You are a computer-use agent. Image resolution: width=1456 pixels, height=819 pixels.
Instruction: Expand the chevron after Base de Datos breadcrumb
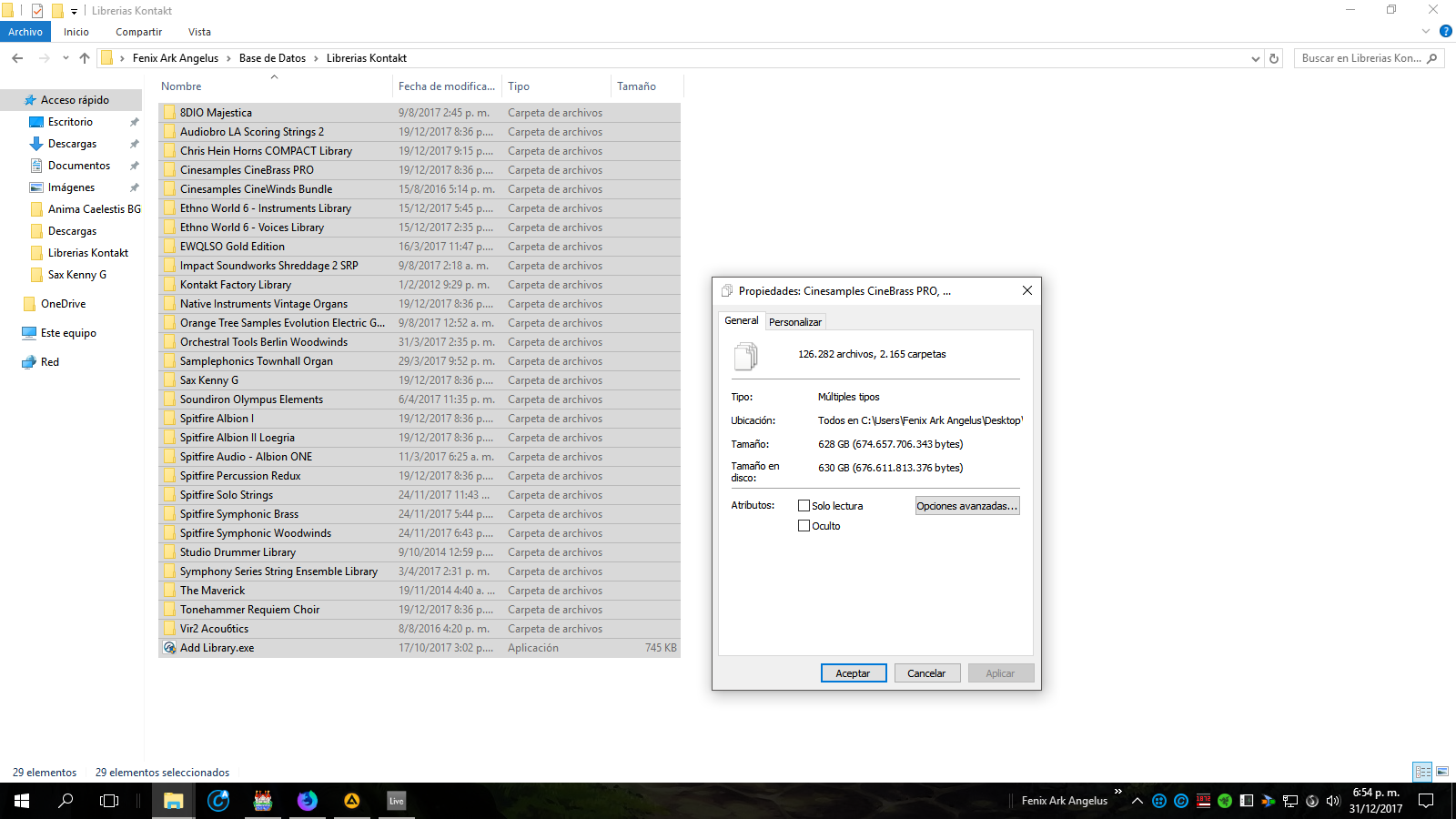click(316, 58)
